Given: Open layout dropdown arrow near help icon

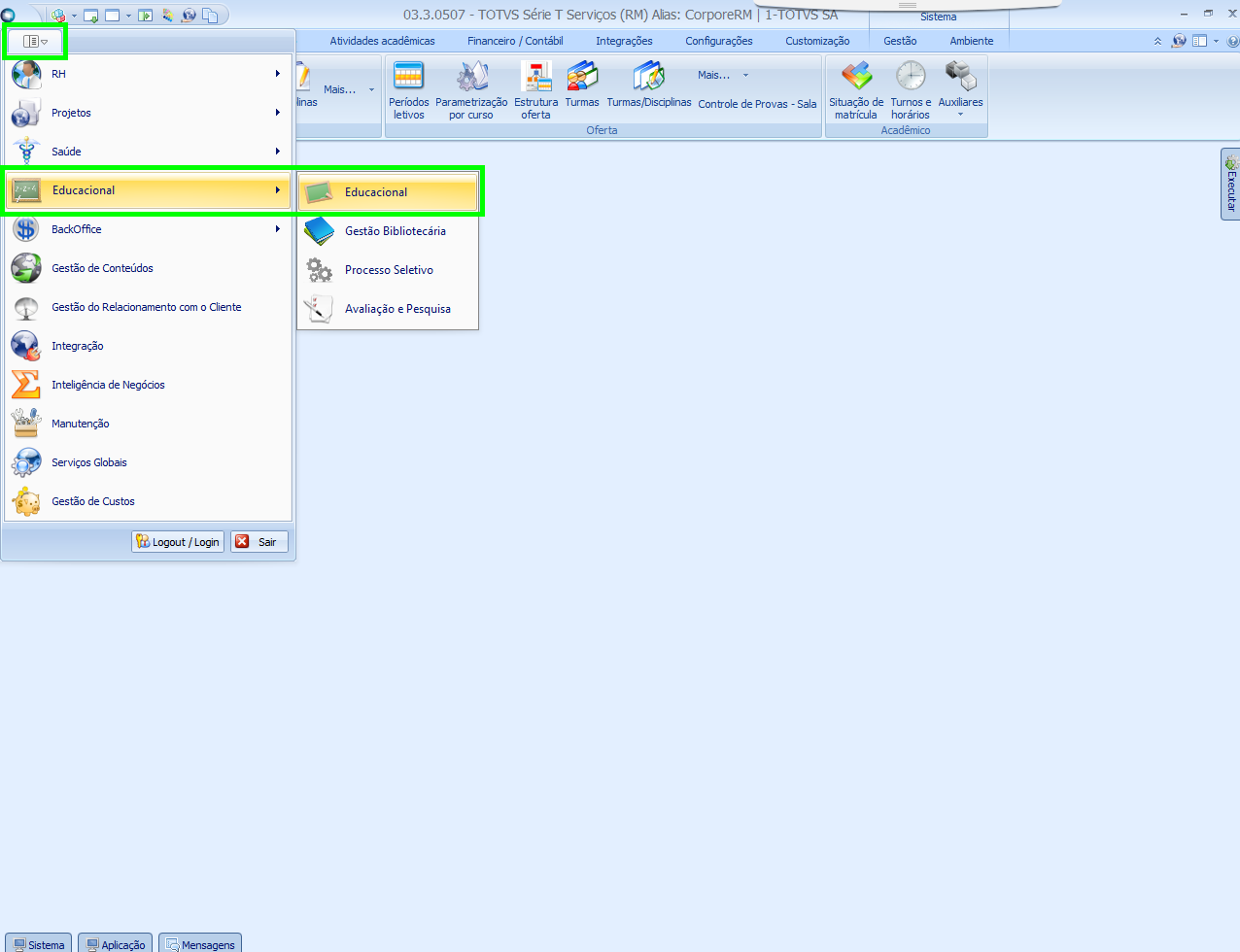Looking at the screenshot, I should point(1216,41).
